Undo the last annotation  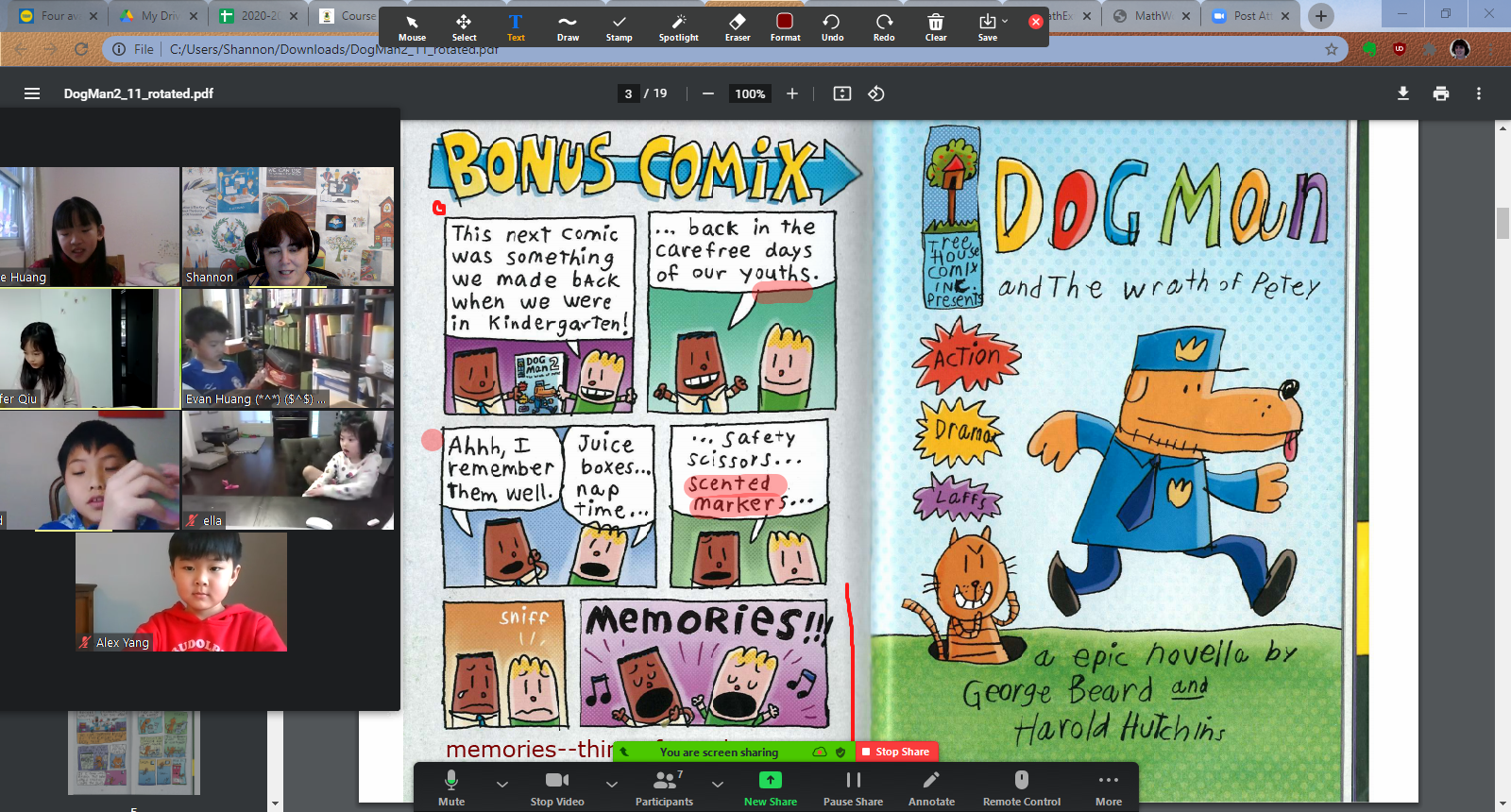pos(832,27)
